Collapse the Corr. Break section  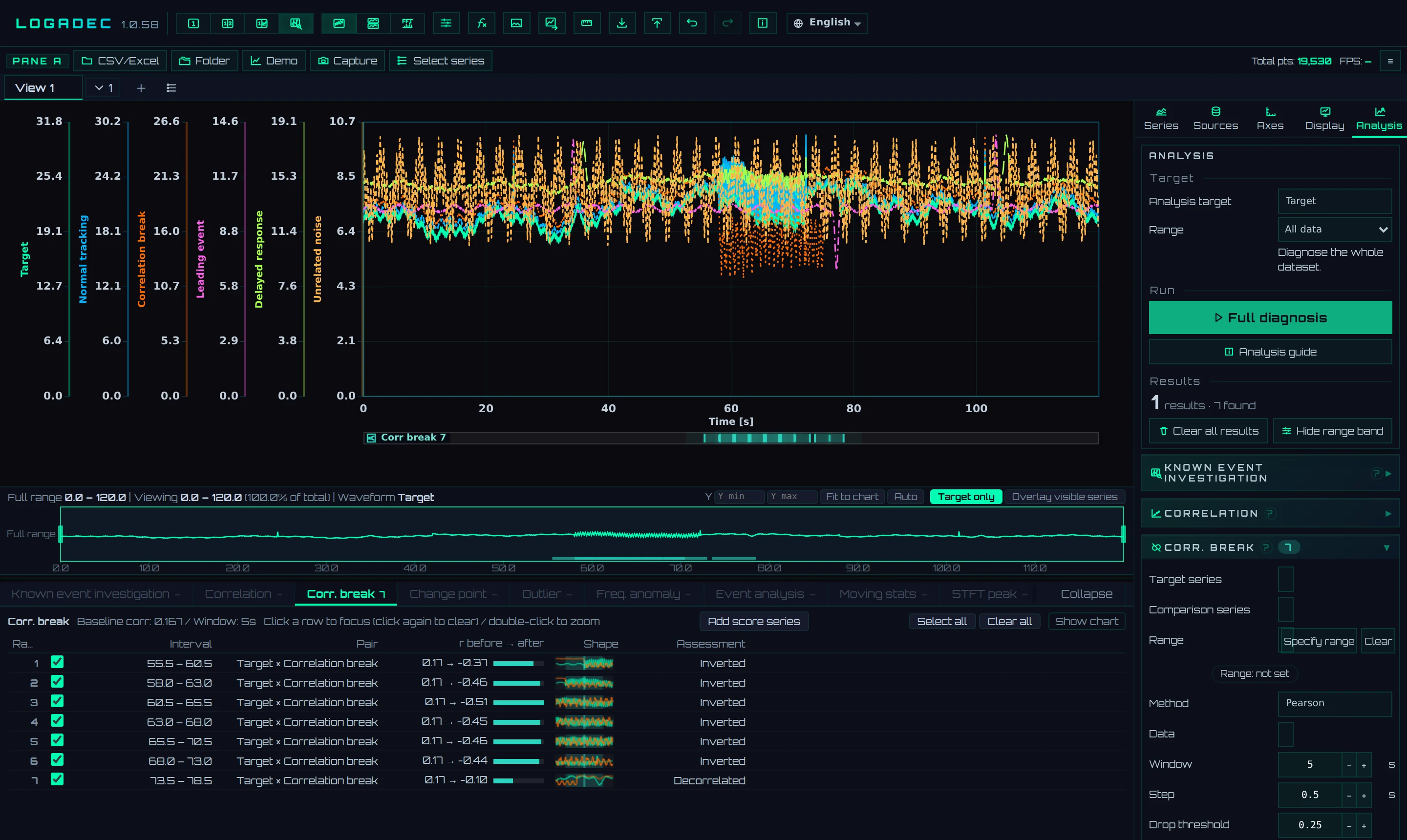(1270, 547)
